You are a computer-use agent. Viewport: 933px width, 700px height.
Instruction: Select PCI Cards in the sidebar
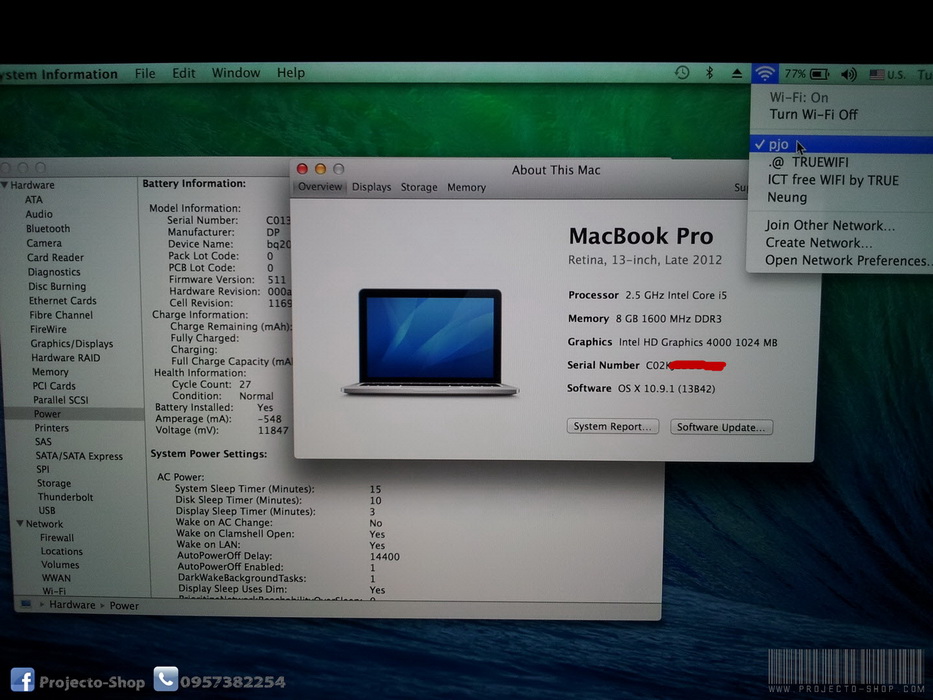pos(54,386)
